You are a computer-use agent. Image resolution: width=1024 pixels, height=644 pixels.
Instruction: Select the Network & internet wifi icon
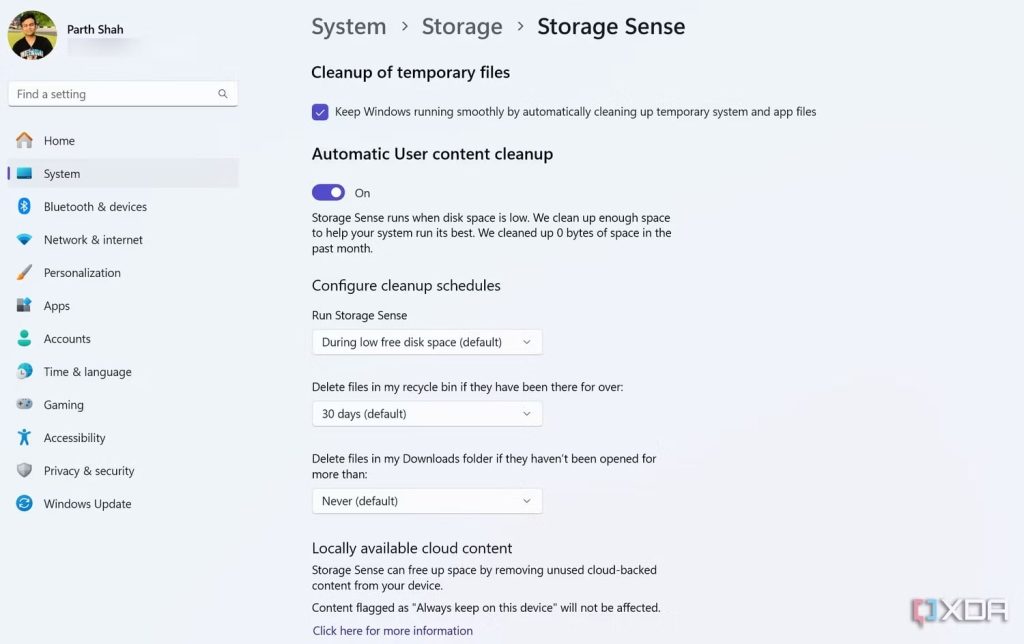[24, 240]
